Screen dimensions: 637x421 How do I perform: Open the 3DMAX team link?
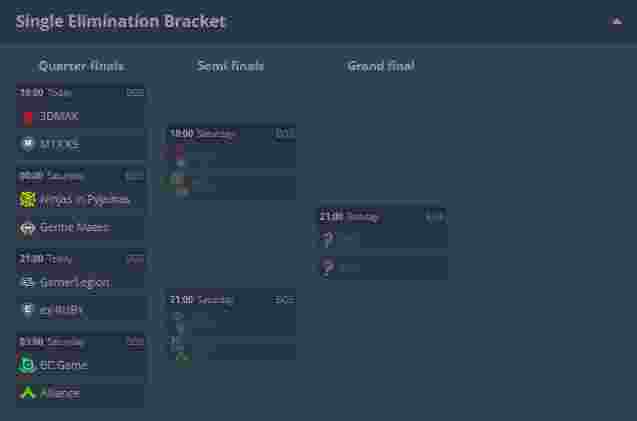(x=59, y=116)
